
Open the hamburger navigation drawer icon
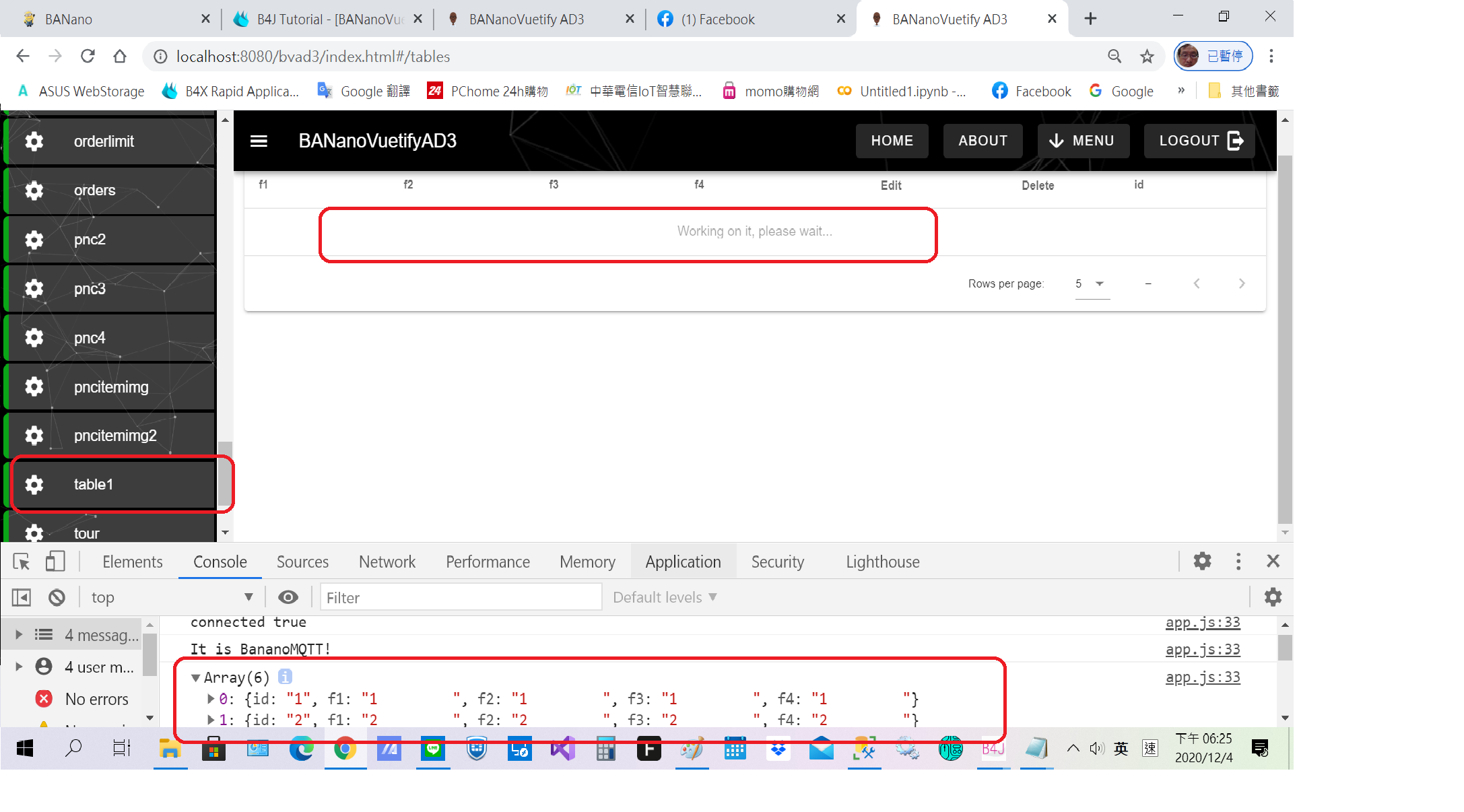pyautogui.click(x=259, y=141)
